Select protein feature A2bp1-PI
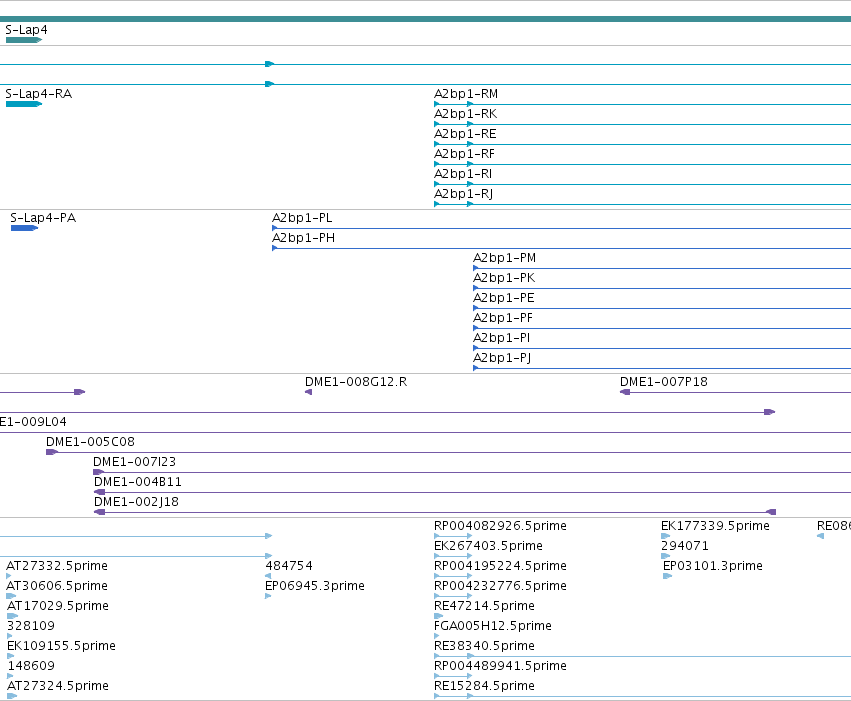Screen dimensions: 851x701 [x=501, y=339]
